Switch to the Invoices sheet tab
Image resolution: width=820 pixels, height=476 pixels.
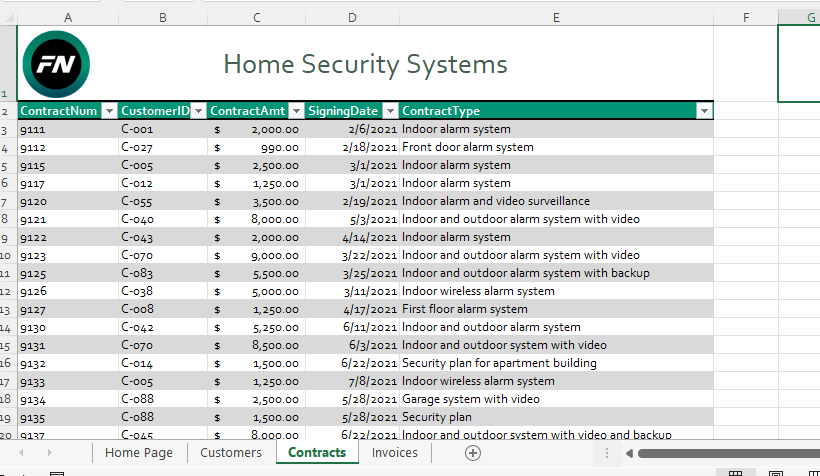pos(395,452)
